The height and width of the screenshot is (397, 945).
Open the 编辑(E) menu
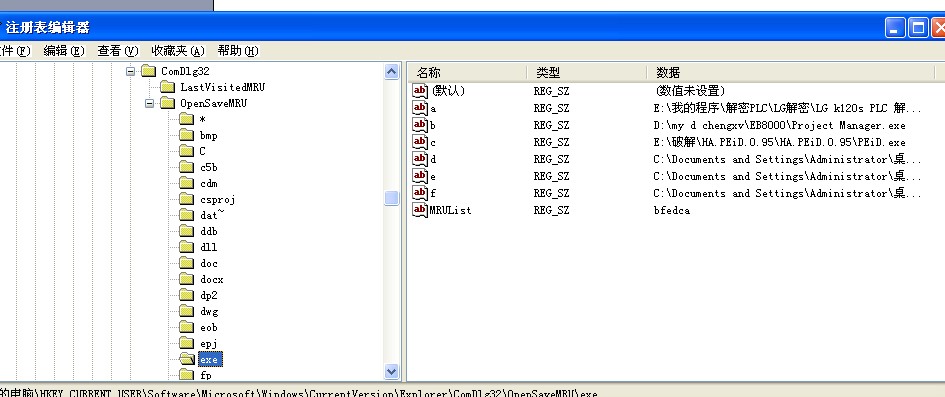coord(64,51)
